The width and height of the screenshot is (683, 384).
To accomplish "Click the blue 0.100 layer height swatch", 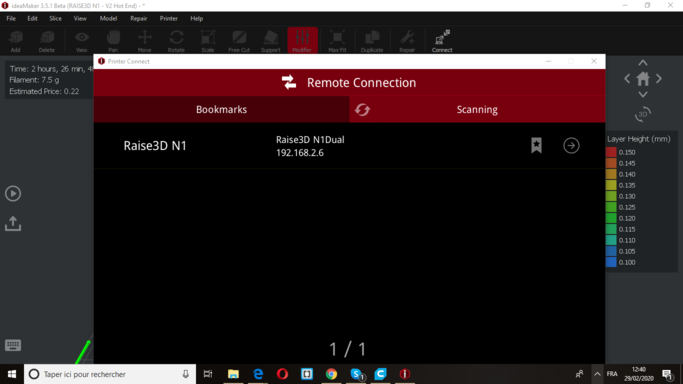I will pyautogui.click(x=611, y=262).
